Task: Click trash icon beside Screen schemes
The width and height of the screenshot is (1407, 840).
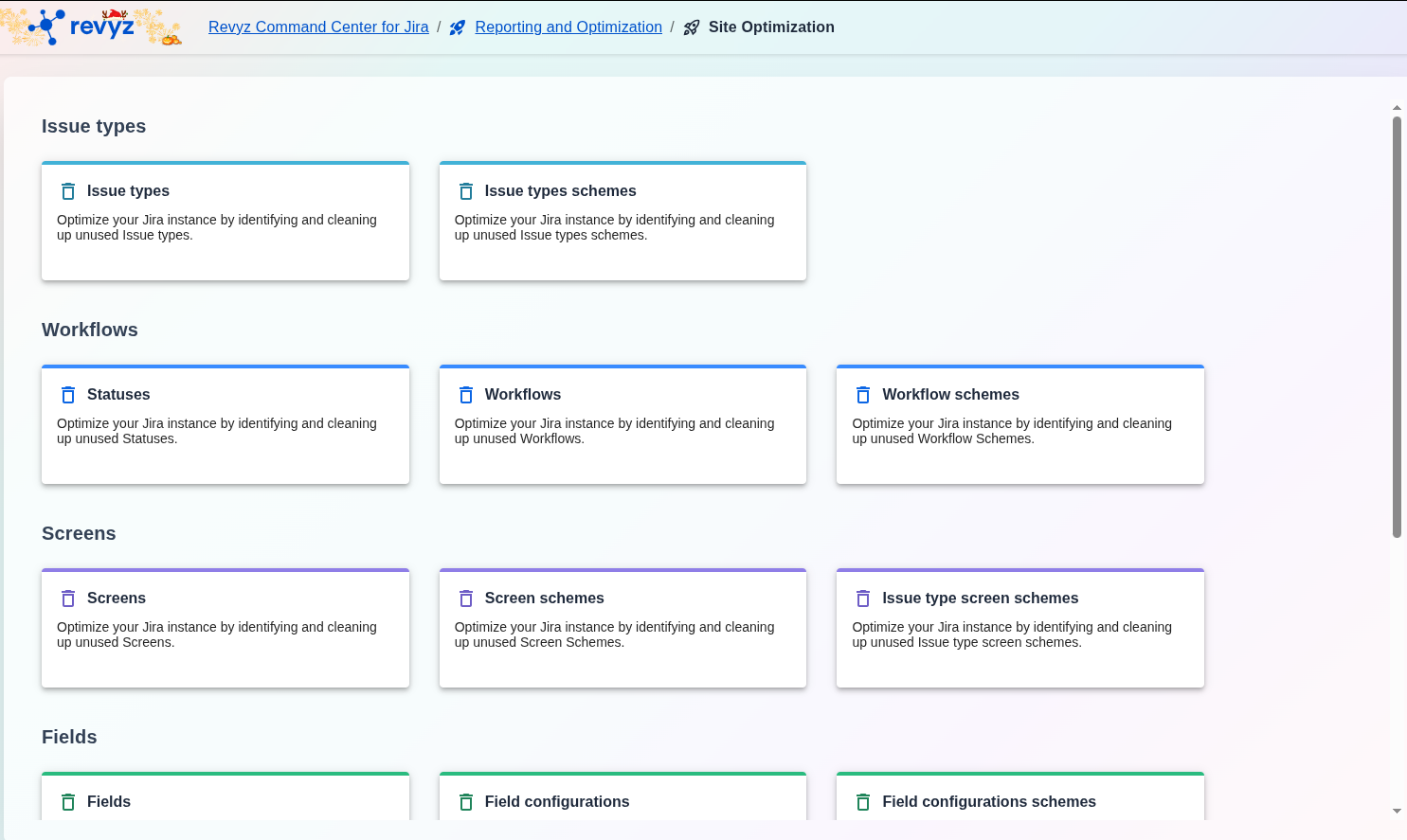Action: click(x=466, y=599)
